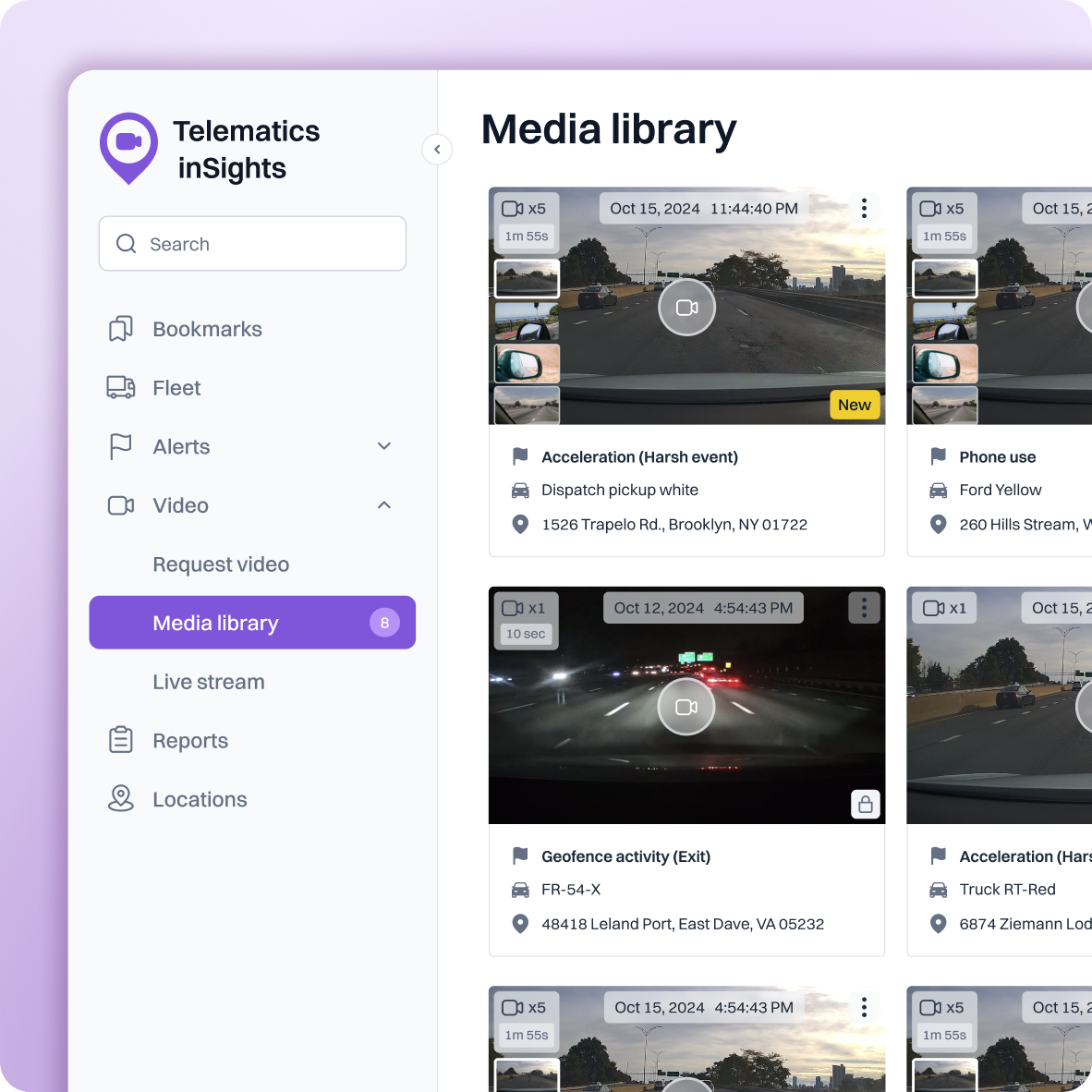Click the car icon beside Ford Yellow
Viewport: 1092px width, 1092px height.
(938, 491)
